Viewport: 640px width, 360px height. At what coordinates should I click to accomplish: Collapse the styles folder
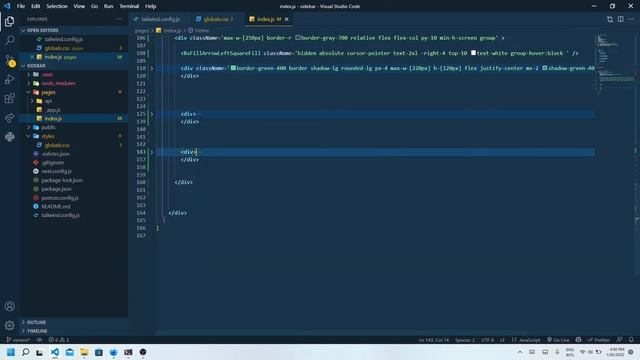[x=48, y=136]
